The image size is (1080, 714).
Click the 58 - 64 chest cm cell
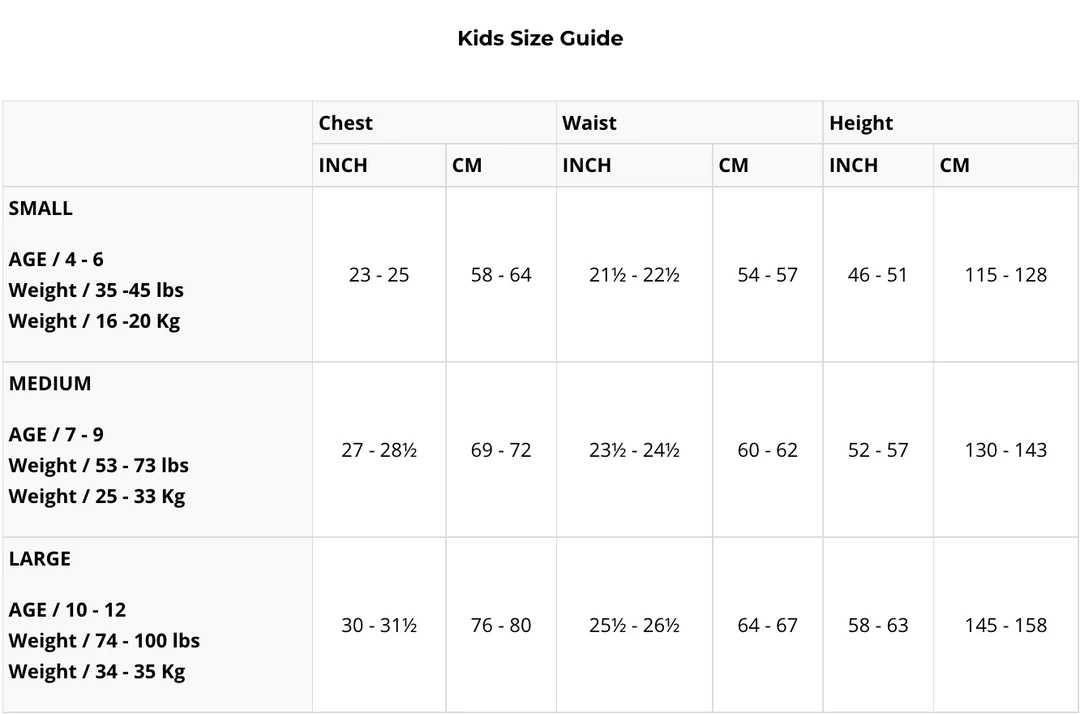[501, 275]
